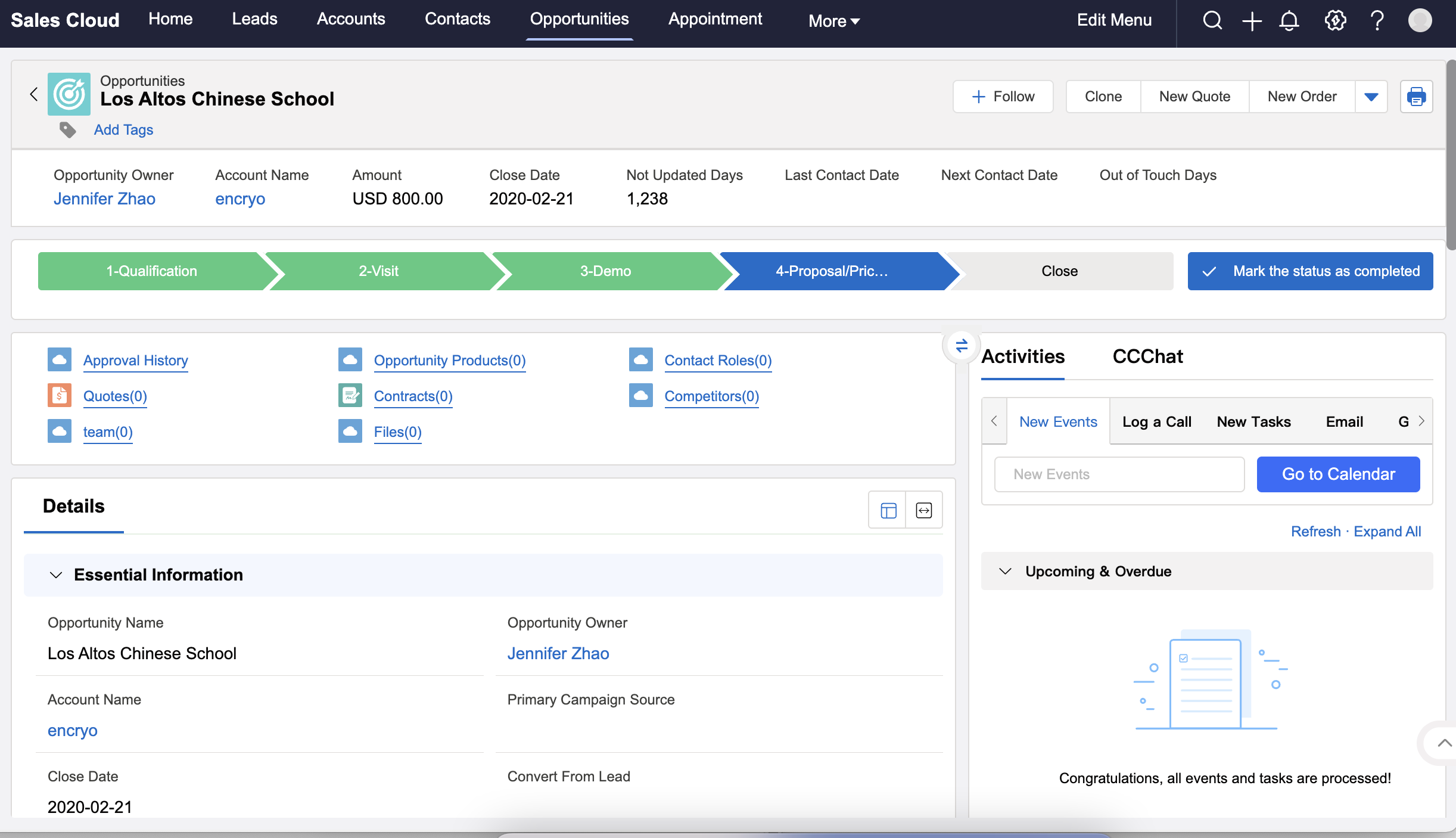Viewport: 1456px width, 838px height.
Task: Click the Go to Calendar button
Action: 1338,474
